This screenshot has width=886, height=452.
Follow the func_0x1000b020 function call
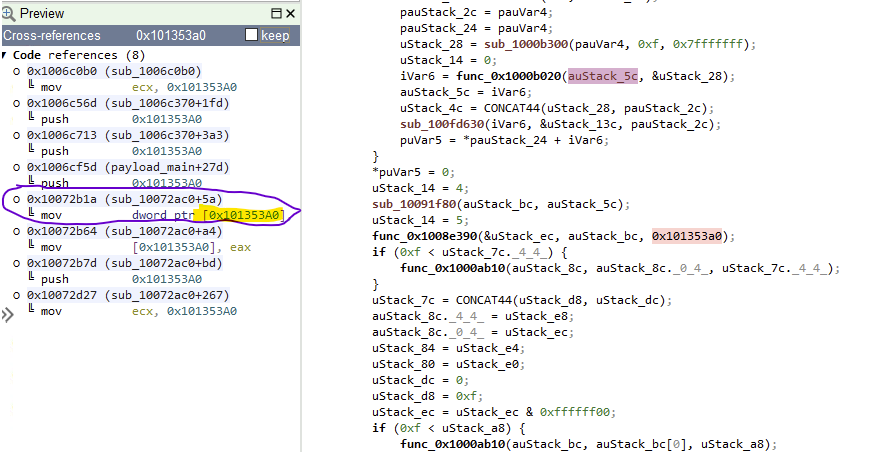509,76
